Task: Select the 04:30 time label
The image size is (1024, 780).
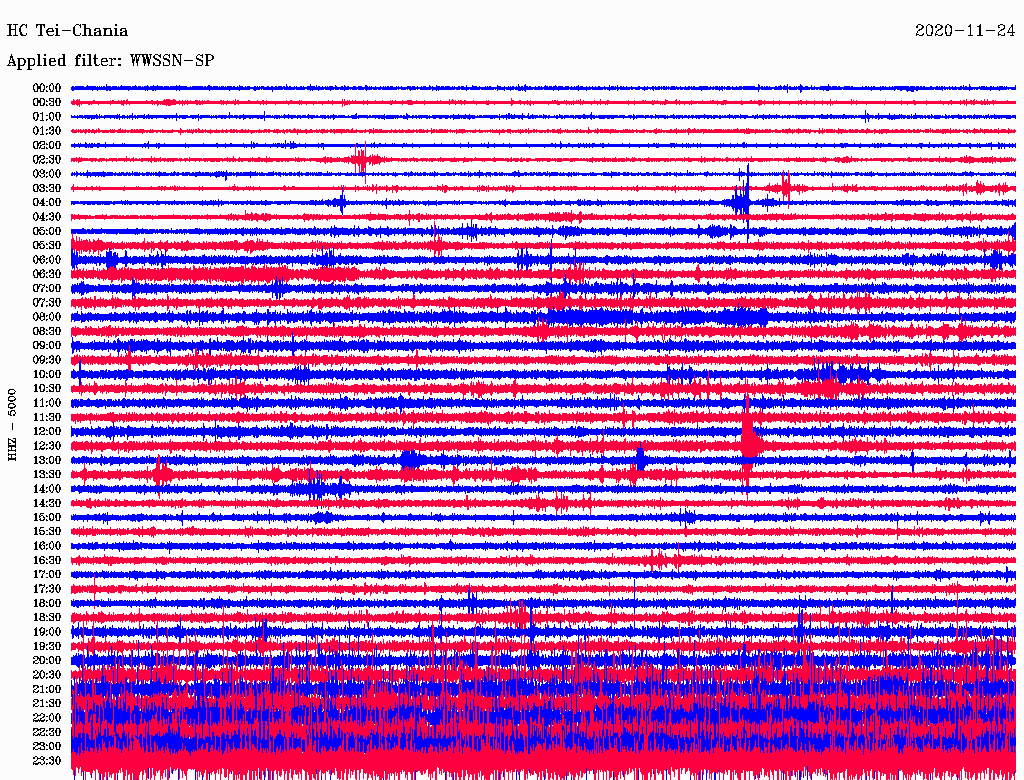Action: pyautogui.click(x=47, y=217)
